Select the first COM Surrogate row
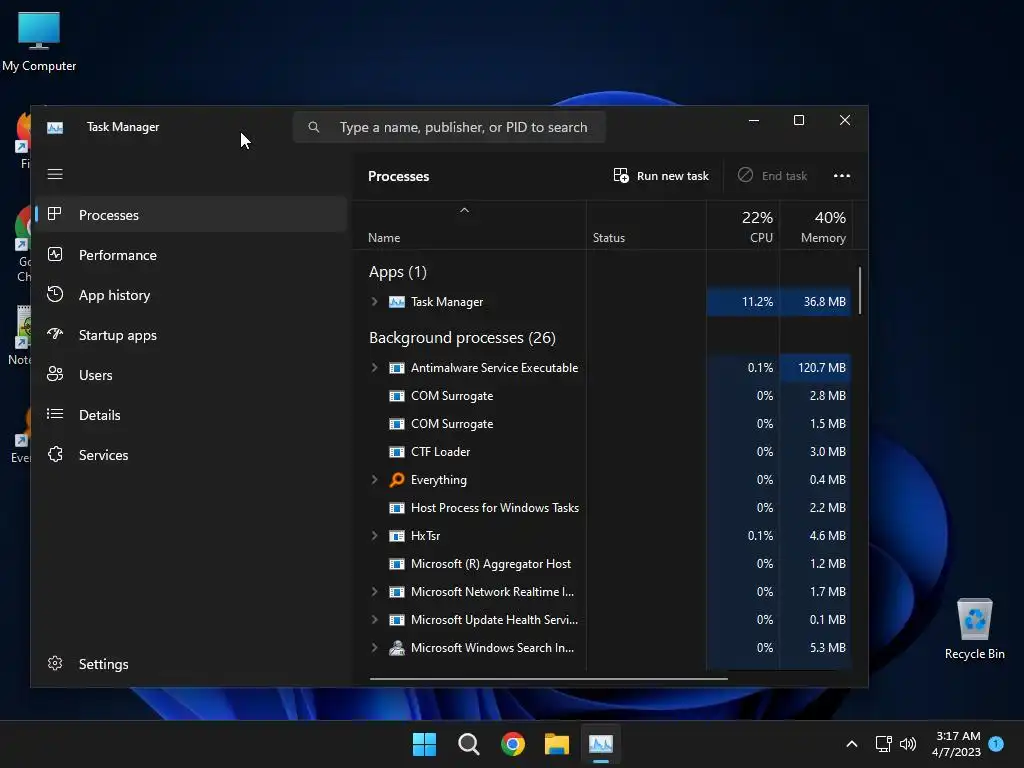 click(x=603, y=396)
